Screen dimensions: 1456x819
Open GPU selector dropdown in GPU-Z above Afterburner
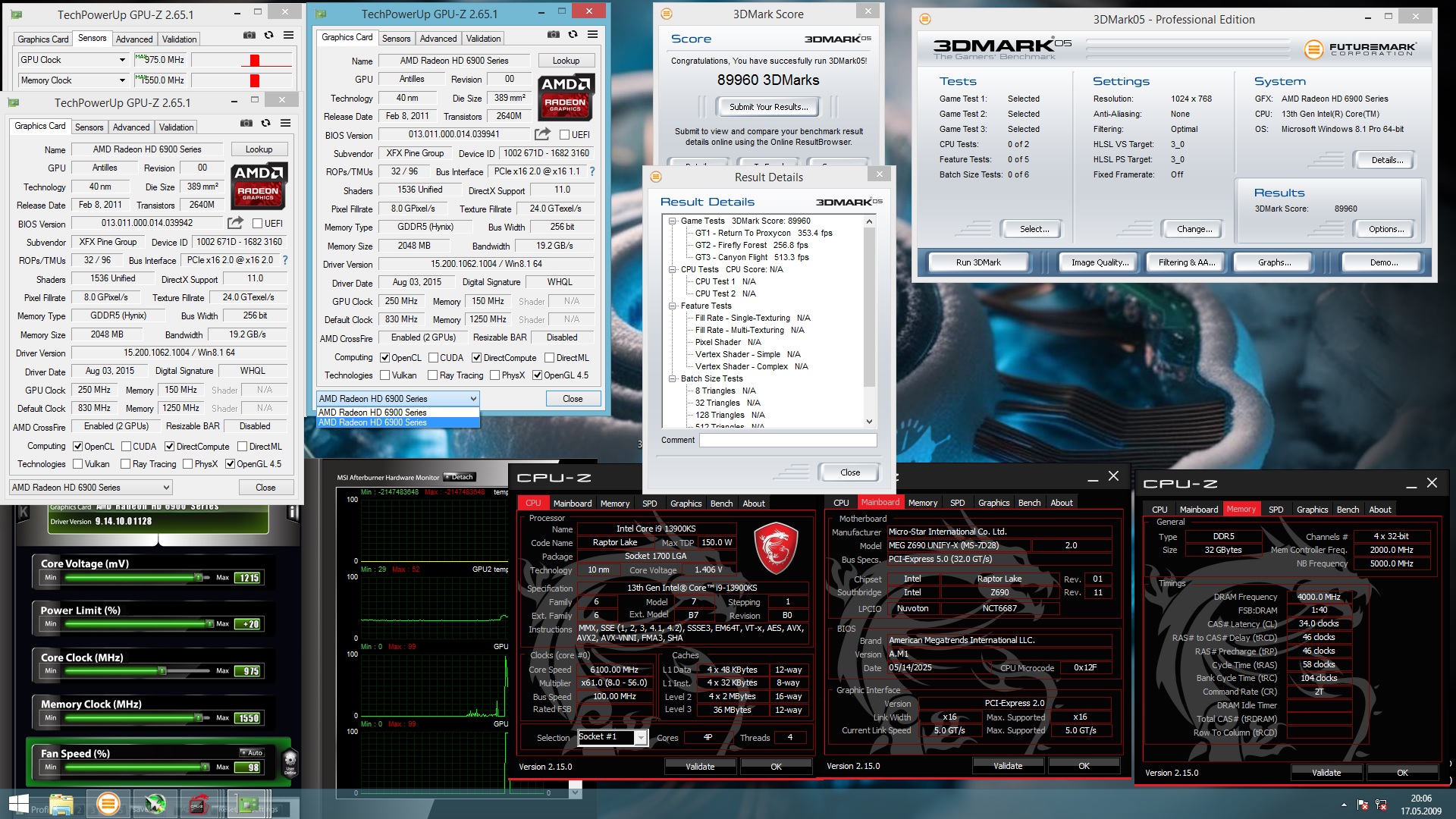(x=91, y=488)
